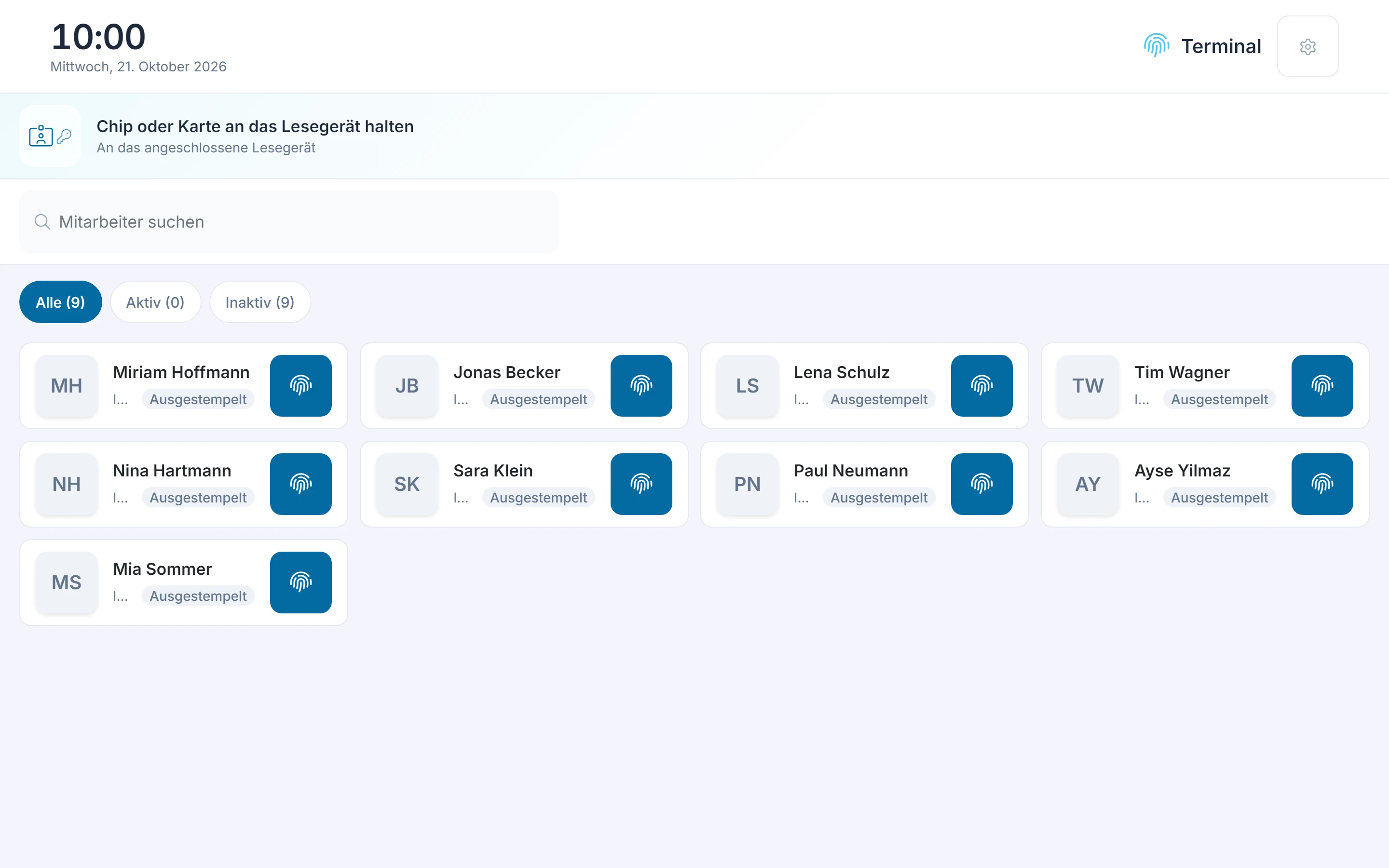Click the NH avatar of Nina Hartmann
Viewport: 1389px width, 868px height.
[x=67, y=484]
